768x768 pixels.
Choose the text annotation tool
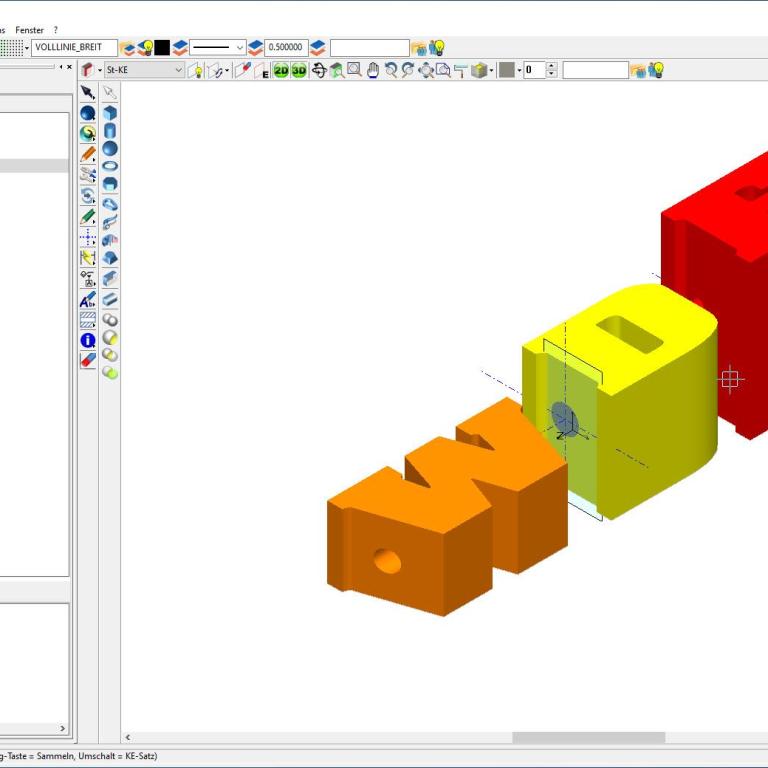[x=88, y=300]
